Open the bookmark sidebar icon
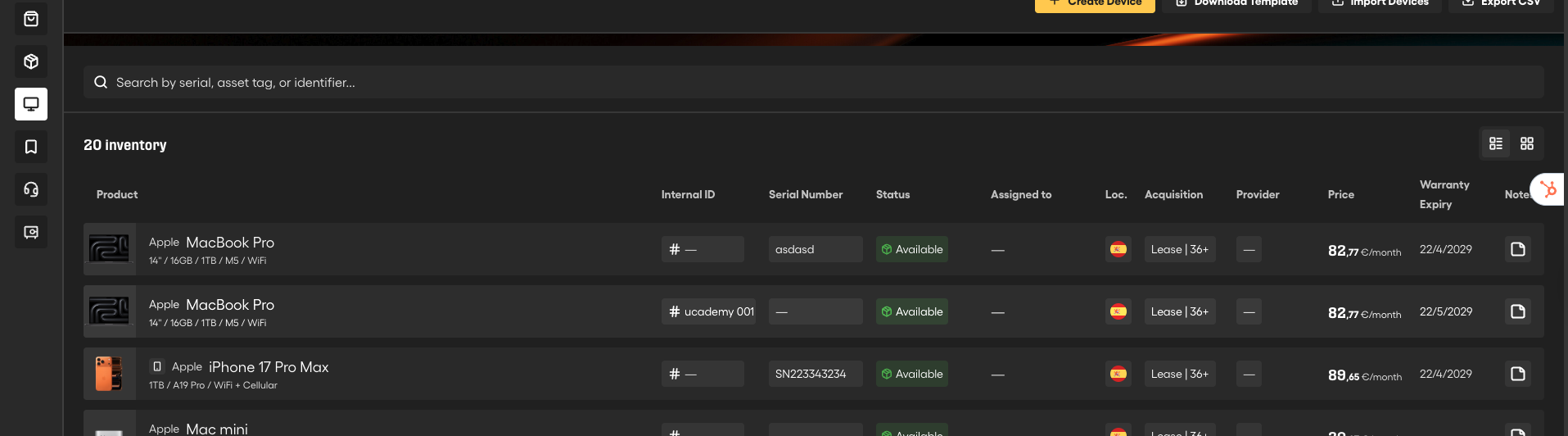 (x=31, y=147)
